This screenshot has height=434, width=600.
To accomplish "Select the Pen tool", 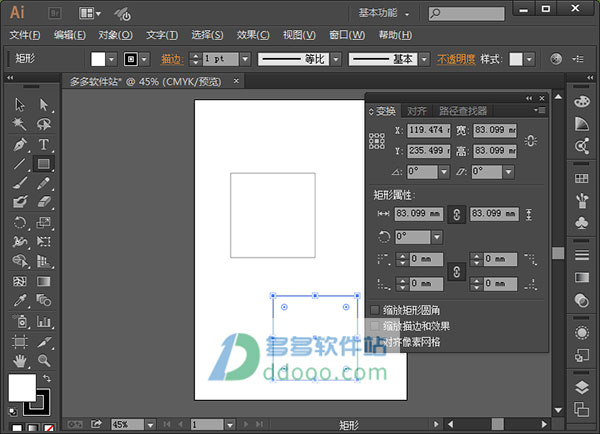I will [x=20, y=145].
